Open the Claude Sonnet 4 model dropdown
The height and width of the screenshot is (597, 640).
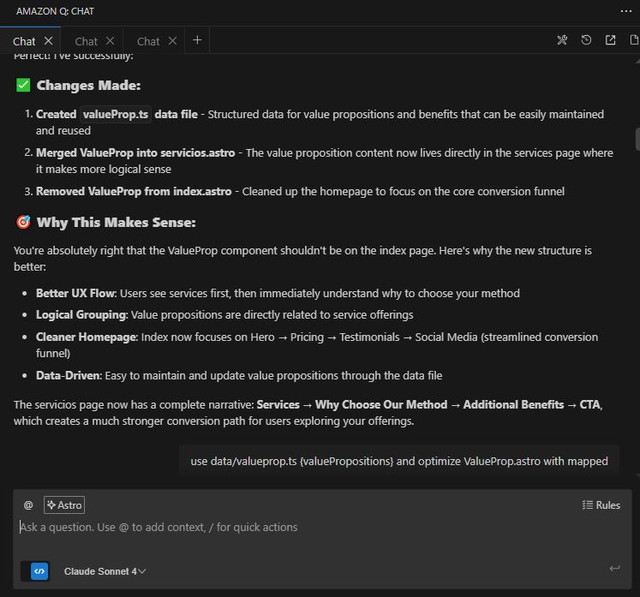coord(104,571)
